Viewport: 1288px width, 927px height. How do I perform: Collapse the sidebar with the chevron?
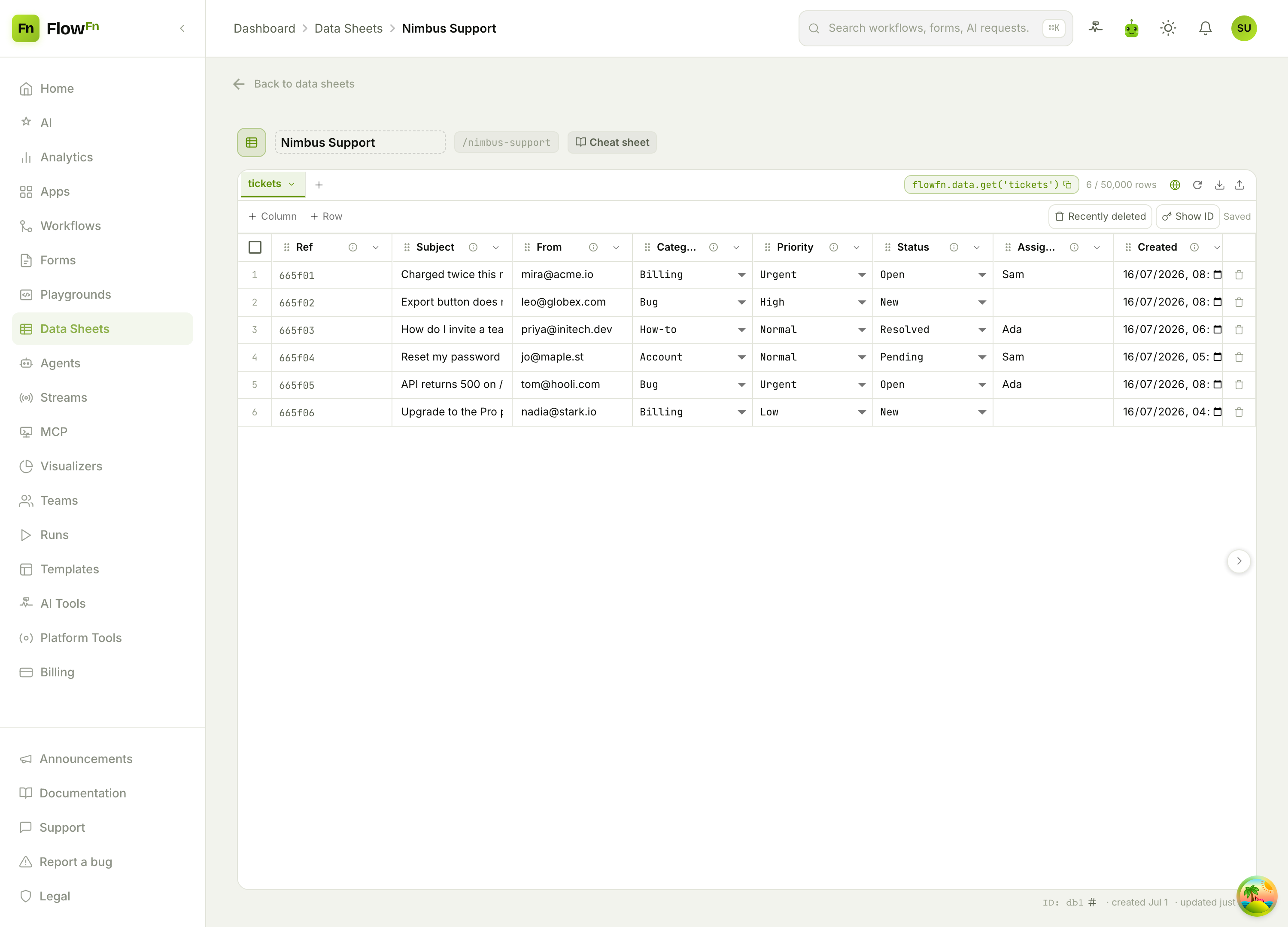[182, 28]
